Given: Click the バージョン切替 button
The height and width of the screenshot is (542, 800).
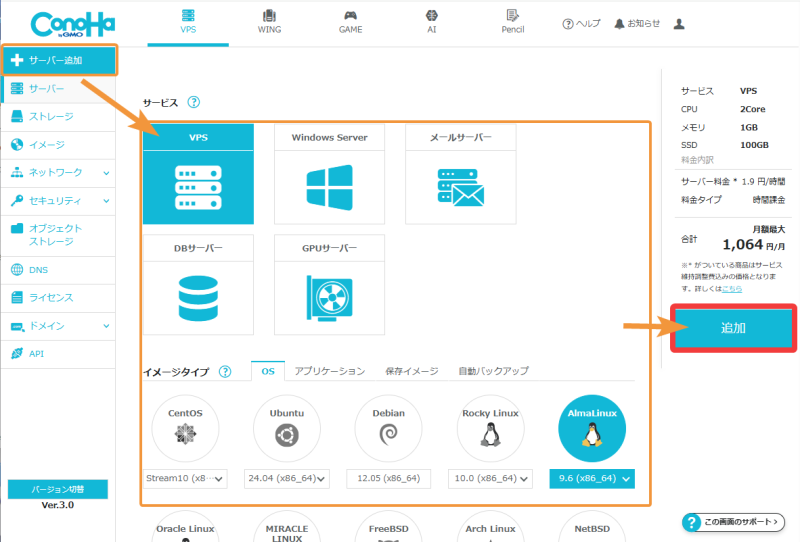Looking at the screenshot, I should 58,489.
